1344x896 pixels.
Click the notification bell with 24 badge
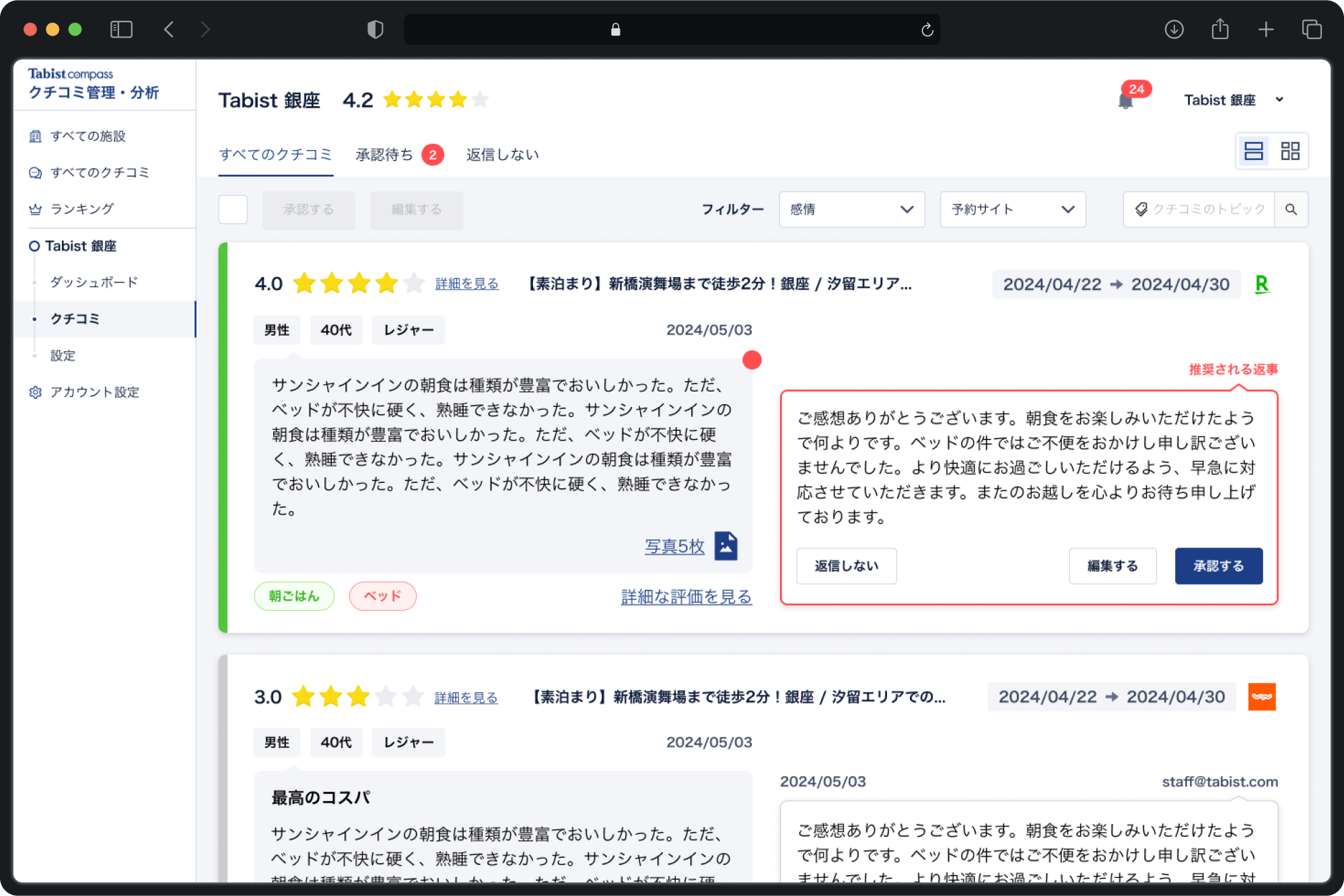point(1126,101)
